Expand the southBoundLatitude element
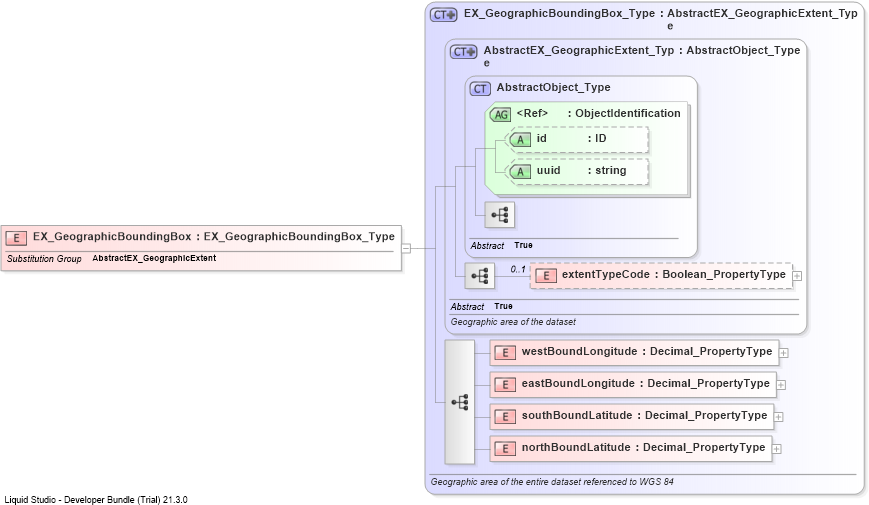The image size is (869, 505). coord(779,416)
